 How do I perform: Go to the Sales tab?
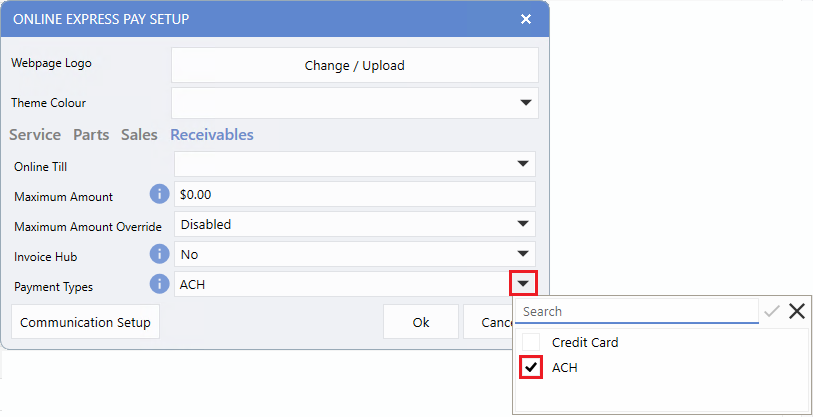pyautogui.click(x=139, y=135)
